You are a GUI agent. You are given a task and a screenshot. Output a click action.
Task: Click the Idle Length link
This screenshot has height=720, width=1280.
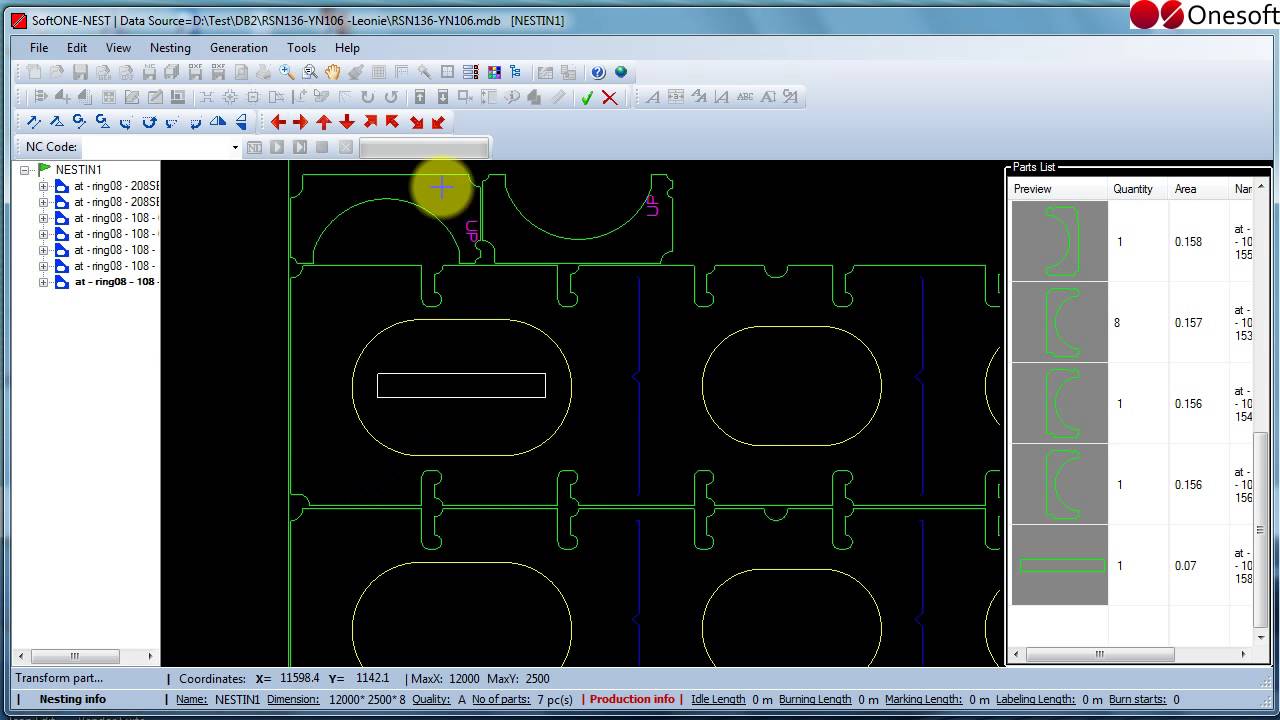718,699
